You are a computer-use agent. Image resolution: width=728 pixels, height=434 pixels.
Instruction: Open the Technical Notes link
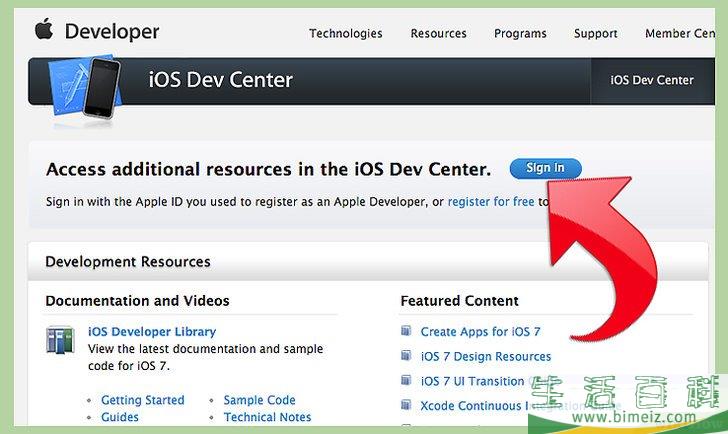coord(267,417)
